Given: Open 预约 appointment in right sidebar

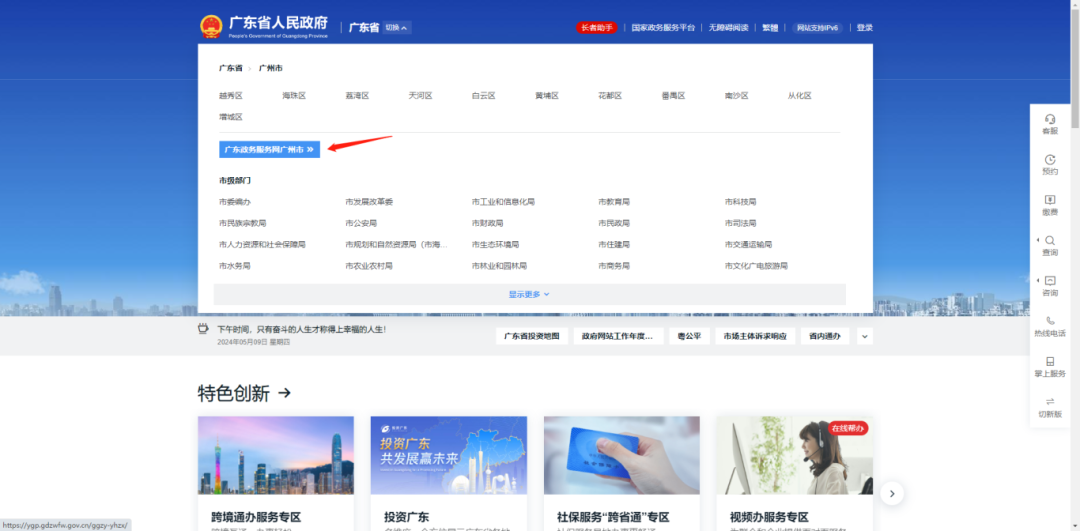Looking at the screenshot, I should pos(1050,165).
